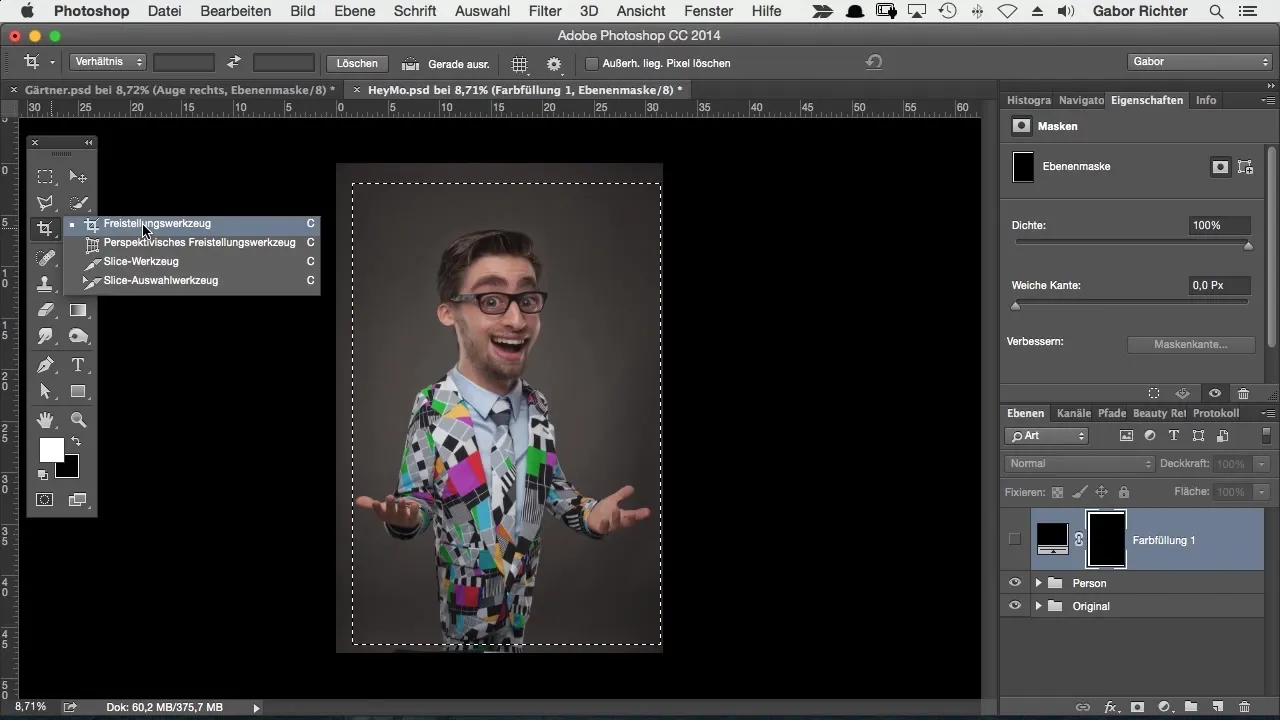The image size is (1280, 720).
Task: Select the Eraser tool
Action: click(x=45, y=311)
